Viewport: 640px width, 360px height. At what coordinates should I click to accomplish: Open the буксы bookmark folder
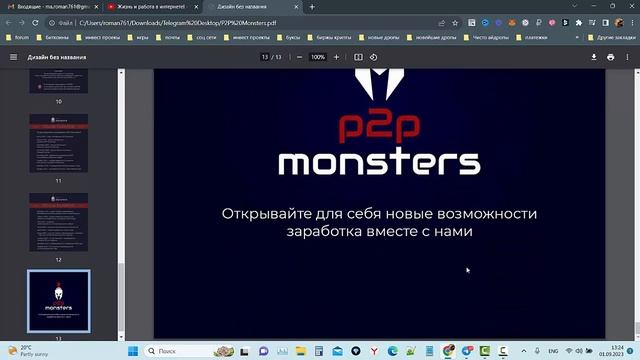[x=289, y=37]
